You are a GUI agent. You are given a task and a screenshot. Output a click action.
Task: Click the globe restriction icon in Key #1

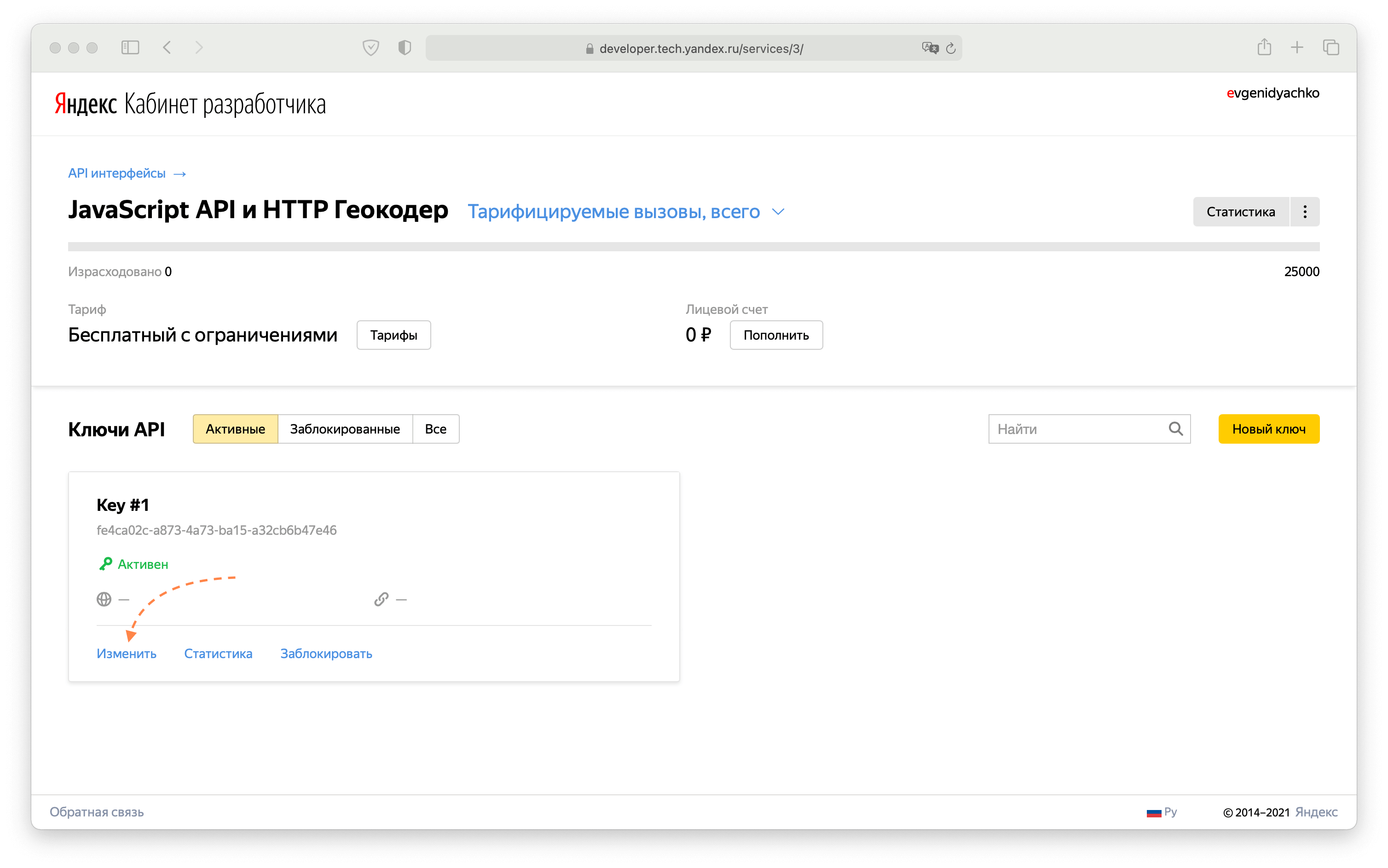click(x=104, y=599)
